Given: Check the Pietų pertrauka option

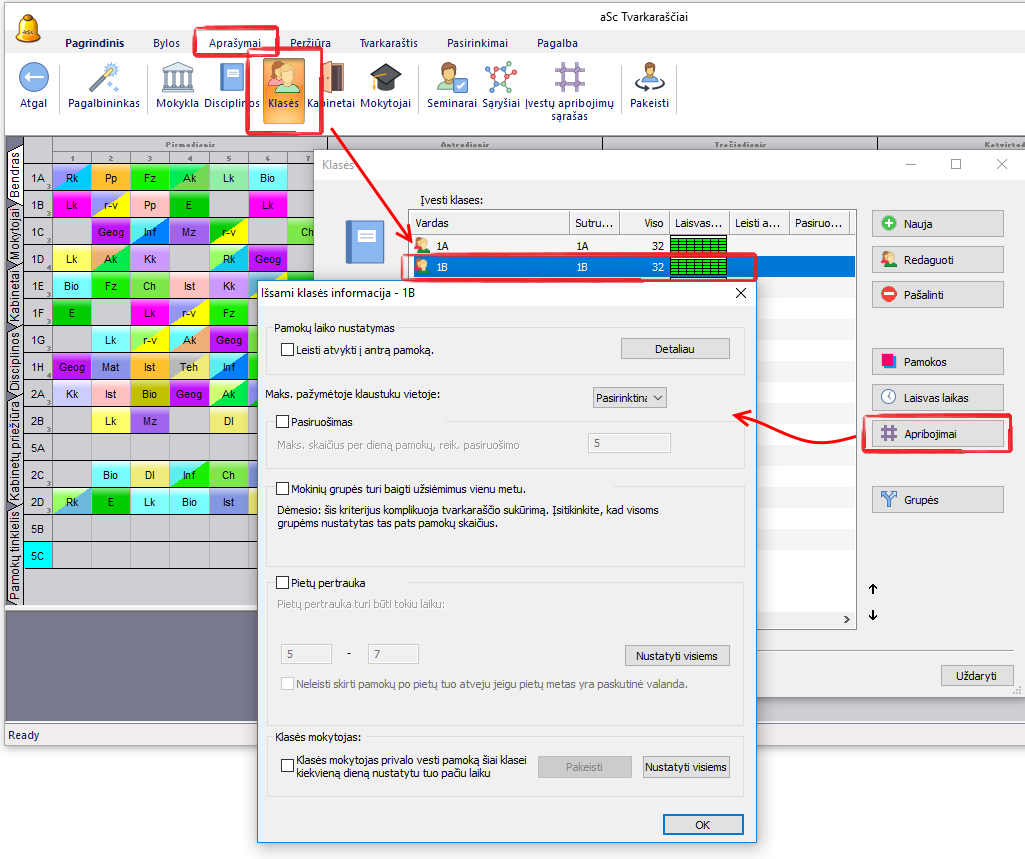Looking at the screenshot, I should point(282,582).
